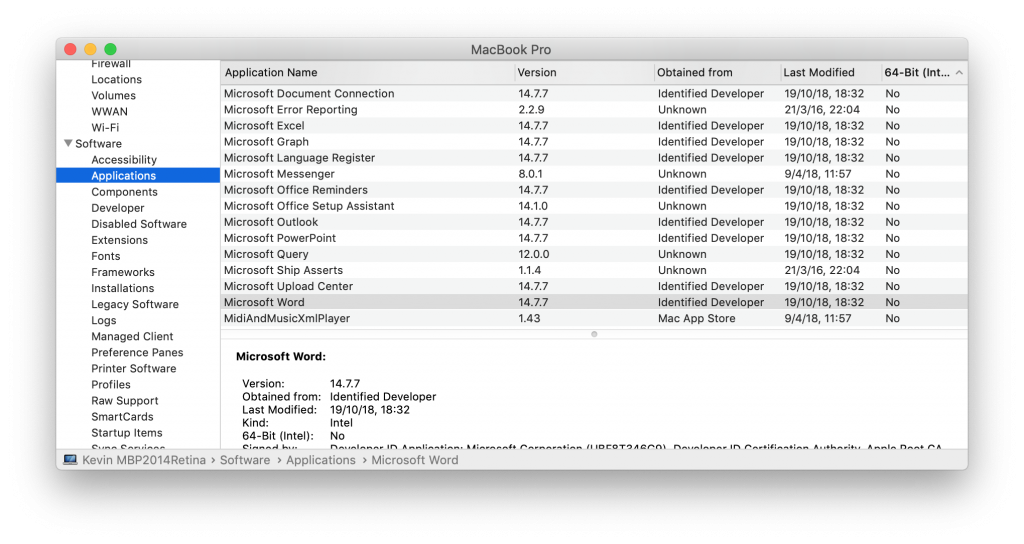Screen dimensions: 1024x544
Task: Select Microsoft Office Setup Assistant row
Action: coord(594,206)
